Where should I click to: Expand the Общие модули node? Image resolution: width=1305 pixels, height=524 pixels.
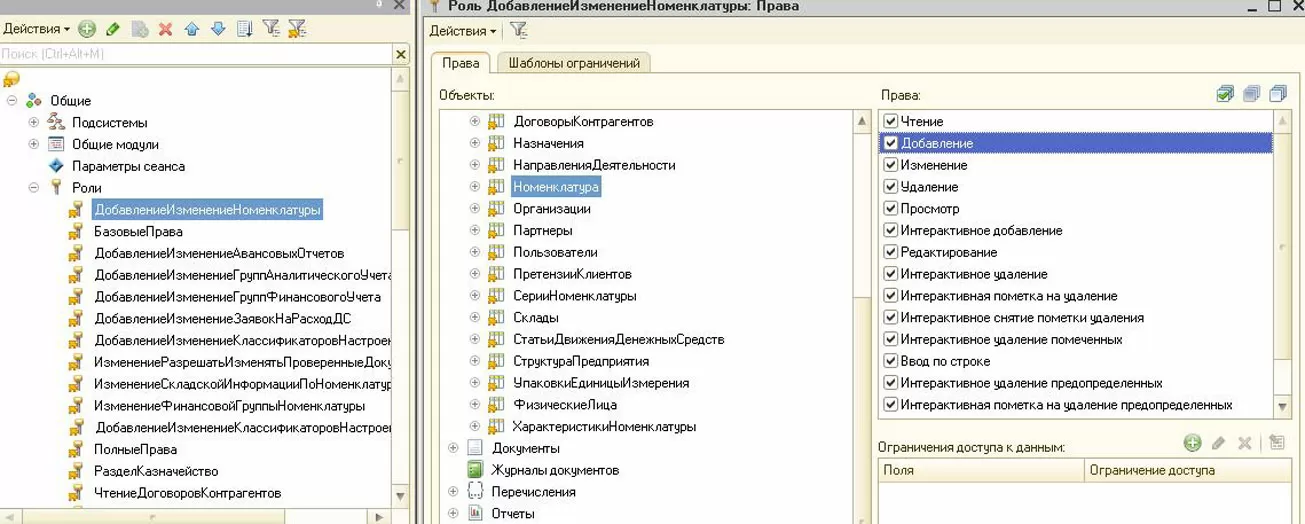[34, 144]
